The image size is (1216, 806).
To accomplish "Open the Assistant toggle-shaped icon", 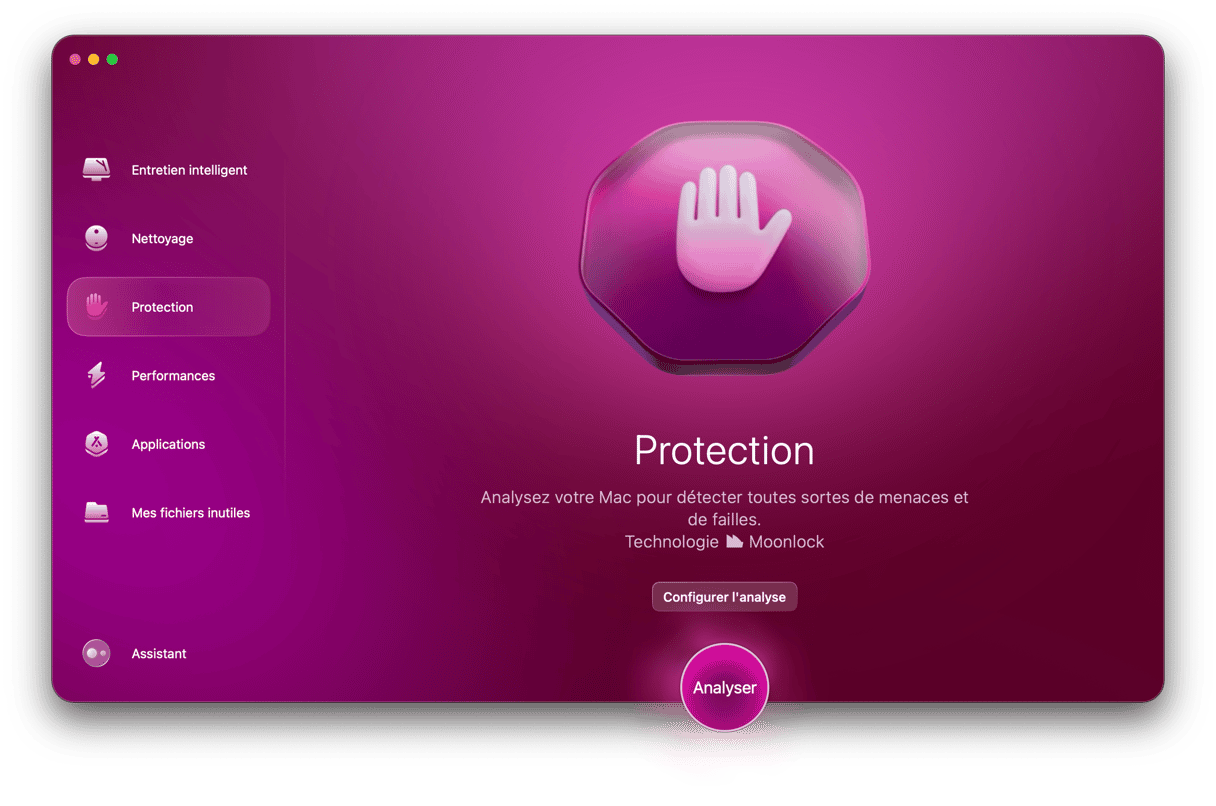I will pos(96,653).
